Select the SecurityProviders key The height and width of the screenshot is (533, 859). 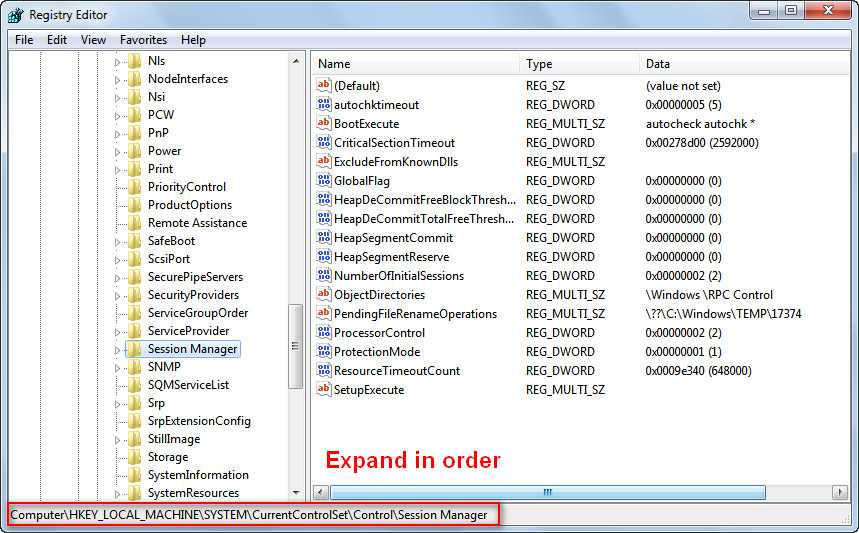coord(193,295)
